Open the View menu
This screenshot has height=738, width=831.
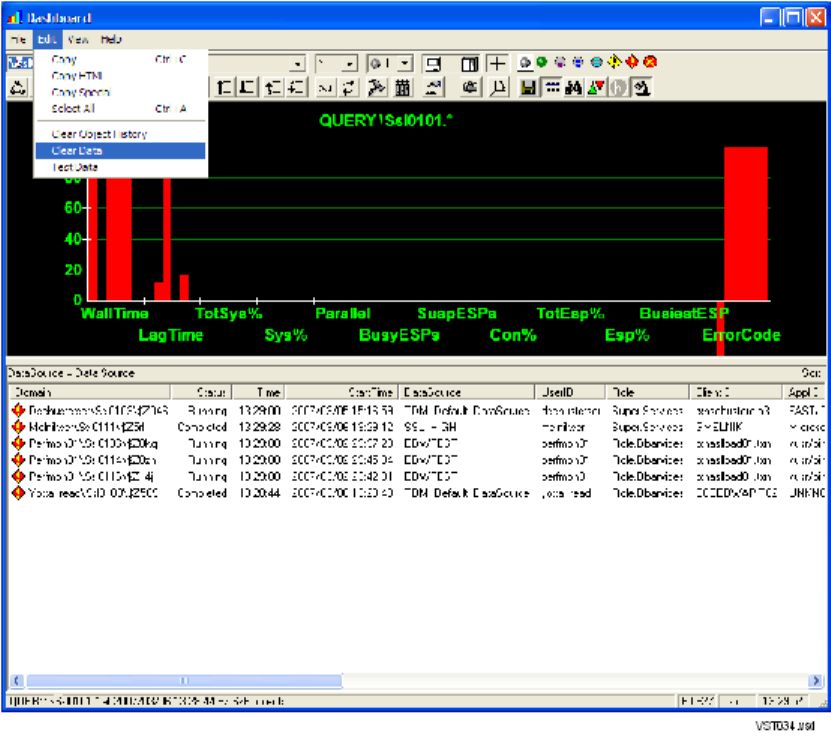pyautogui.click(x=79, y=39)
